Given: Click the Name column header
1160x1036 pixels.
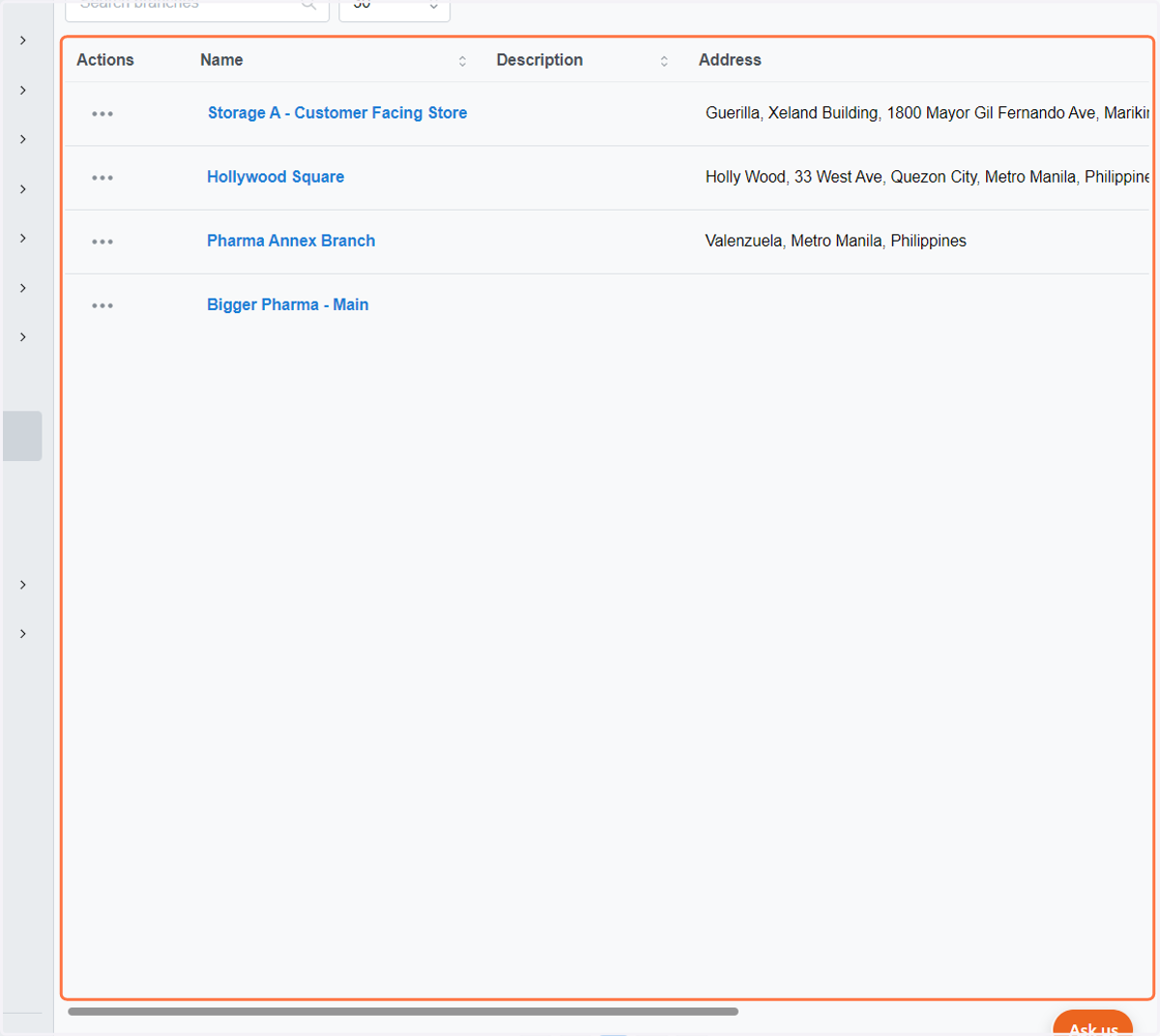Looking at the screenshot, I should click(x=221, y=60).
